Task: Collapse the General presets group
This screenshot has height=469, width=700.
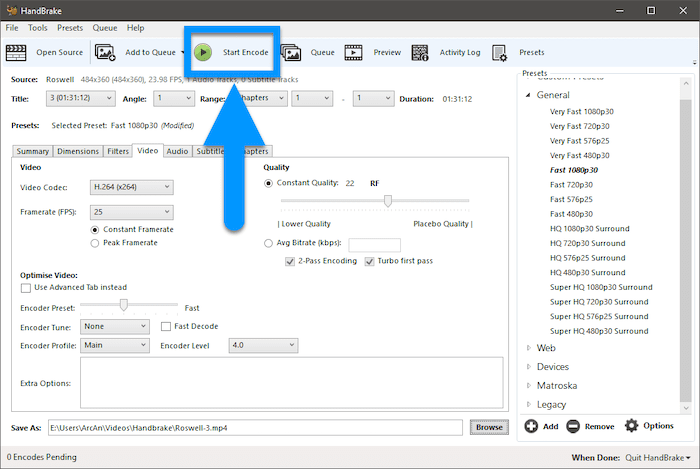Action: click(528, 95)
